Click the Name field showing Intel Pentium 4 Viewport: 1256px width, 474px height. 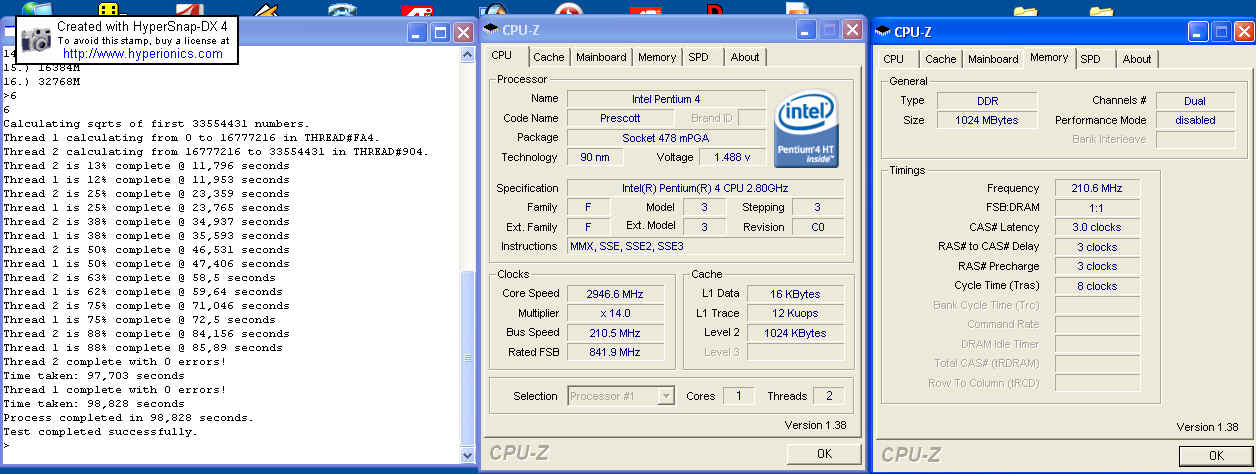click(x=666, y=99)
